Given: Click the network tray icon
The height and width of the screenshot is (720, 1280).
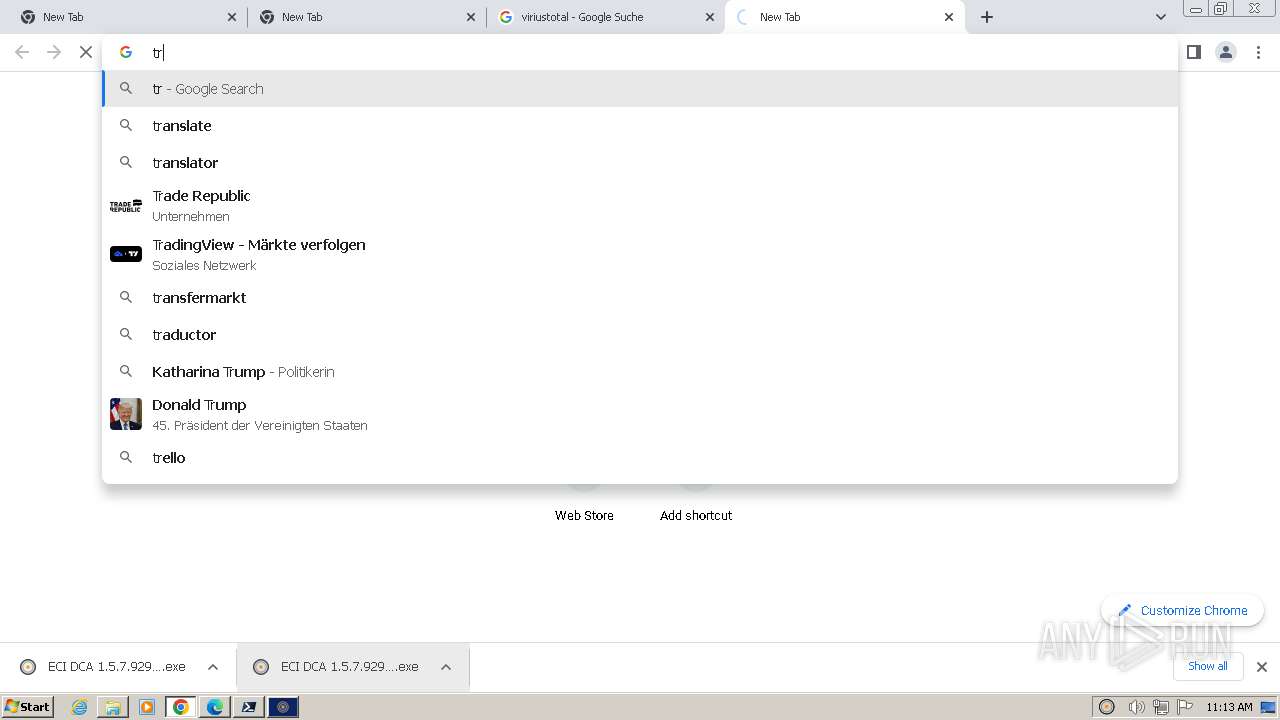Looking at the screenshot, I should coord(1161,707).
